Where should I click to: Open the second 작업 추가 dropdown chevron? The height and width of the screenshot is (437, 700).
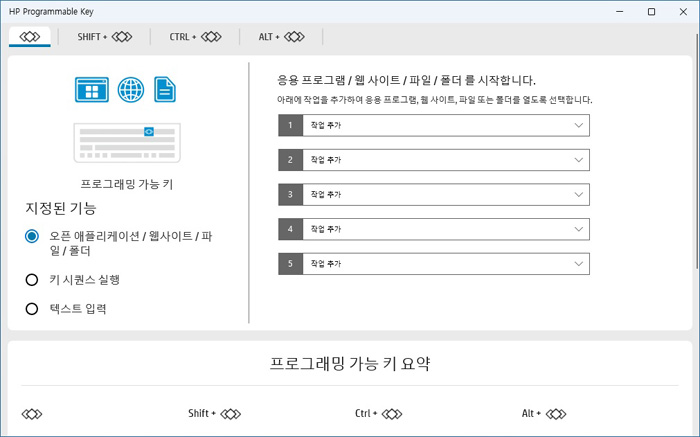(579, 160)
